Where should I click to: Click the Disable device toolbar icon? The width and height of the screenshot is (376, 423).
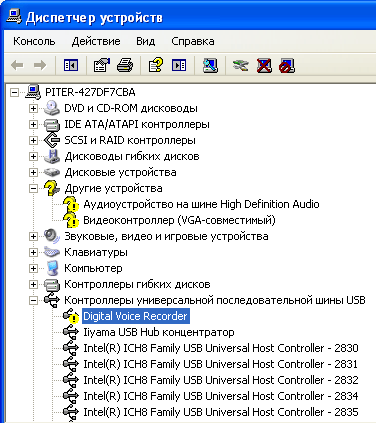tap(287, 65)
